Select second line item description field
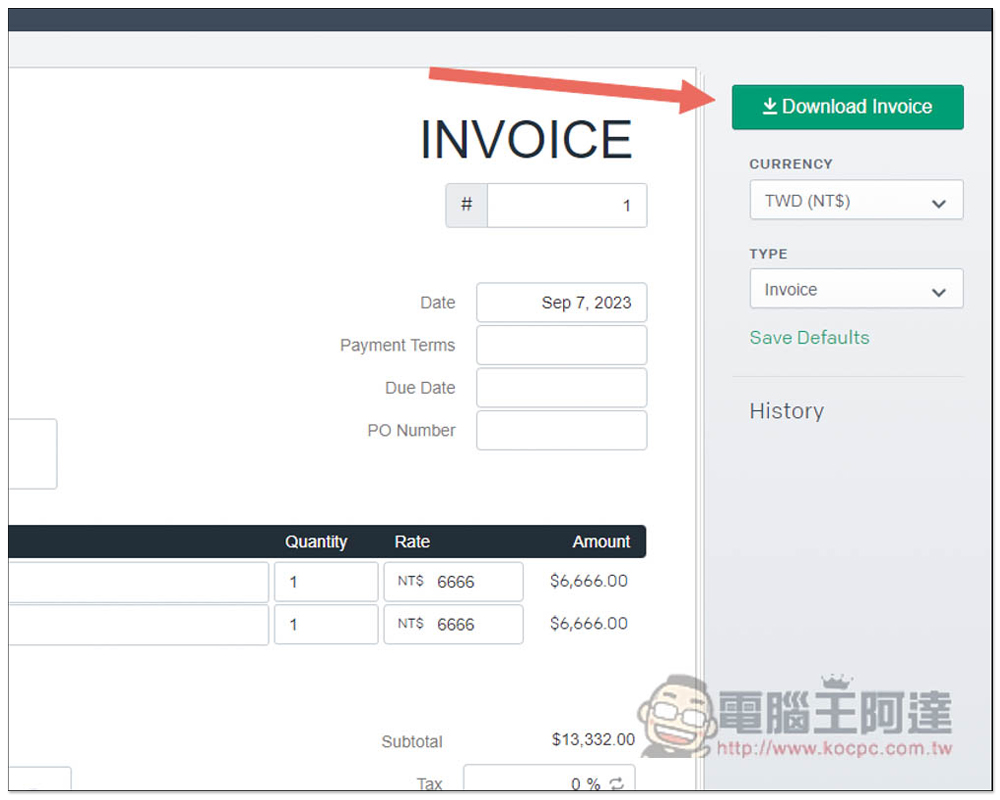This screenshot has height=800, width=1000. (x=138, y=625)
